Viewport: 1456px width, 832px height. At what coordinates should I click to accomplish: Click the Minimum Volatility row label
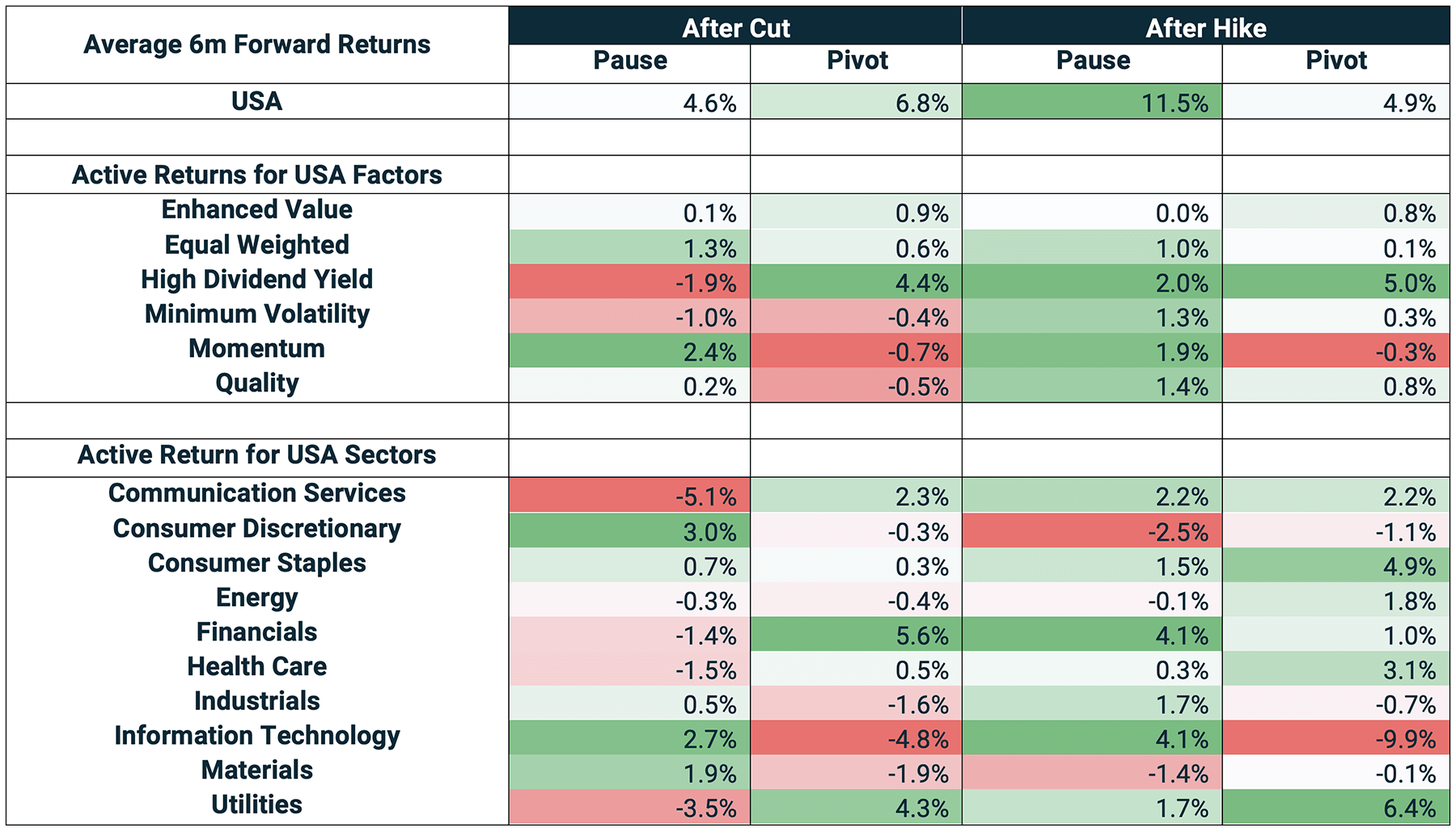(x=257, y=315)
